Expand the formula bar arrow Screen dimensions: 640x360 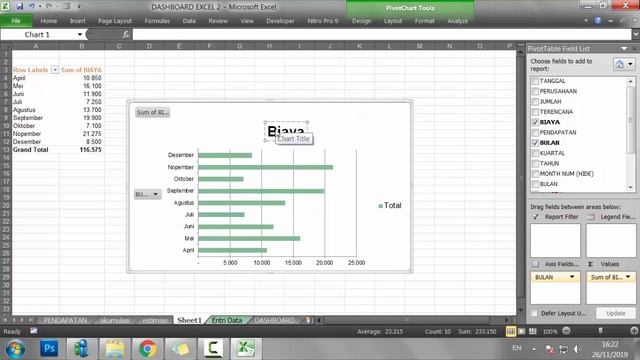point(636,35)
